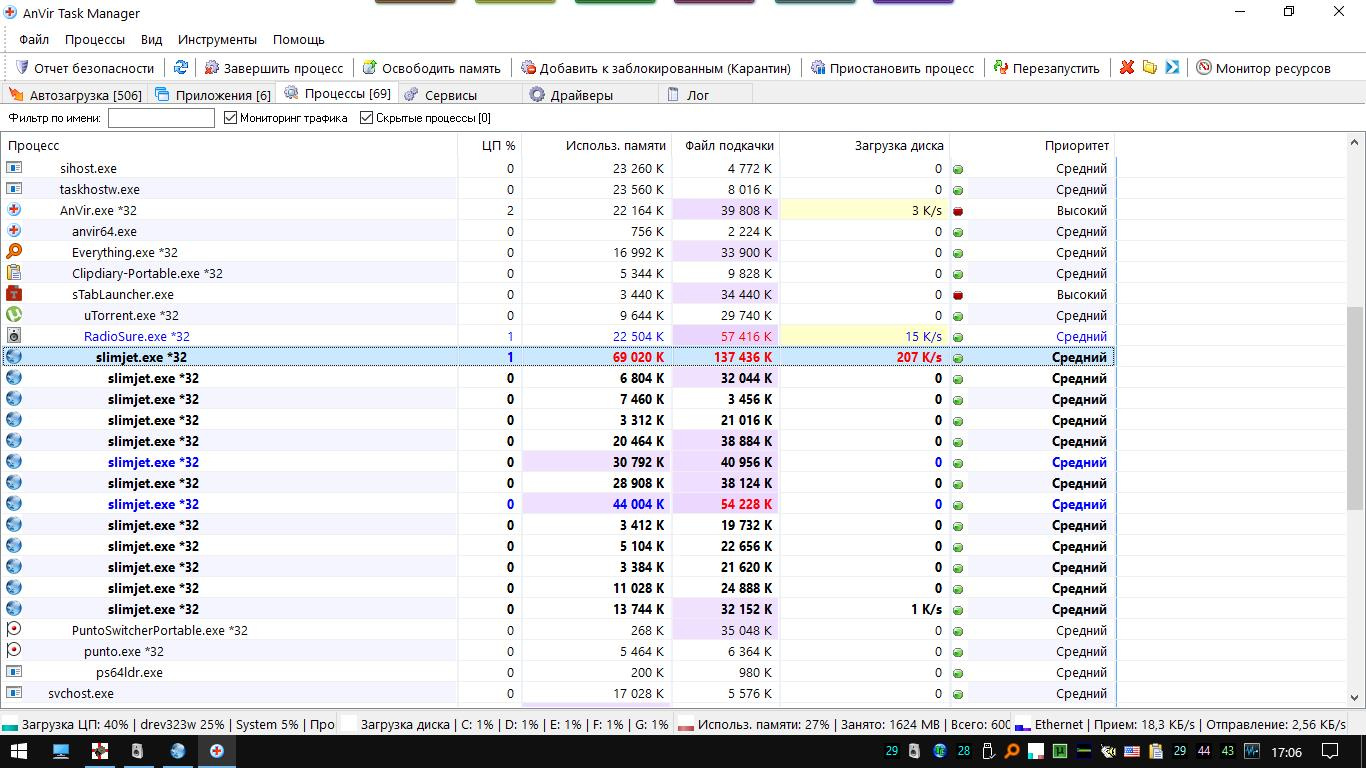The image size is (1366, 768).
Task: Click the US flag language tray icon
Action: (1132, 751)
